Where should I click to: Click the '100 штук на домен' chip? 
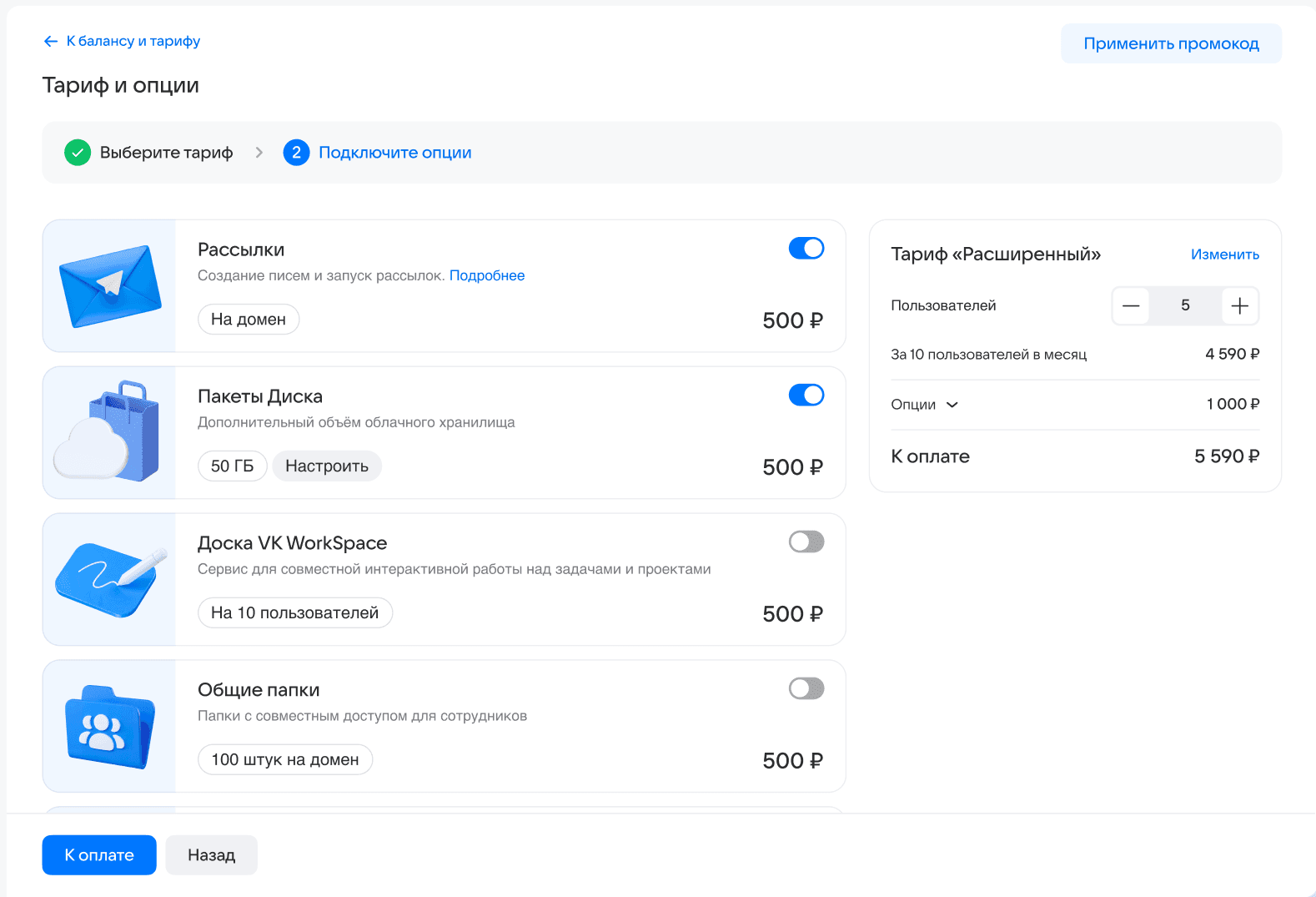(x=285, y=759)
